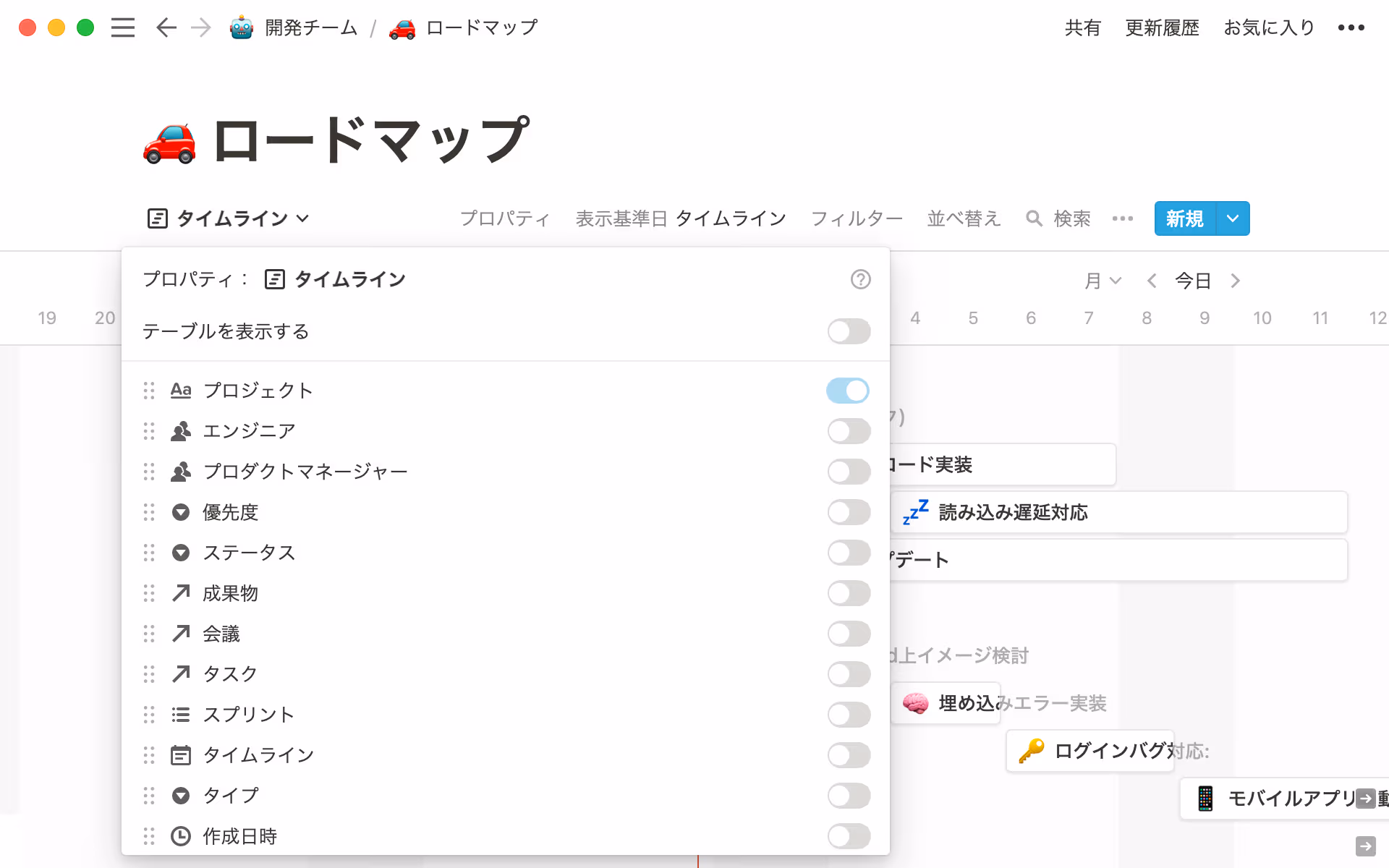This screenshot has height=868, width=1389.
Task: Open the 新規 button dropdown arrow
Action: pos(1232,218)
